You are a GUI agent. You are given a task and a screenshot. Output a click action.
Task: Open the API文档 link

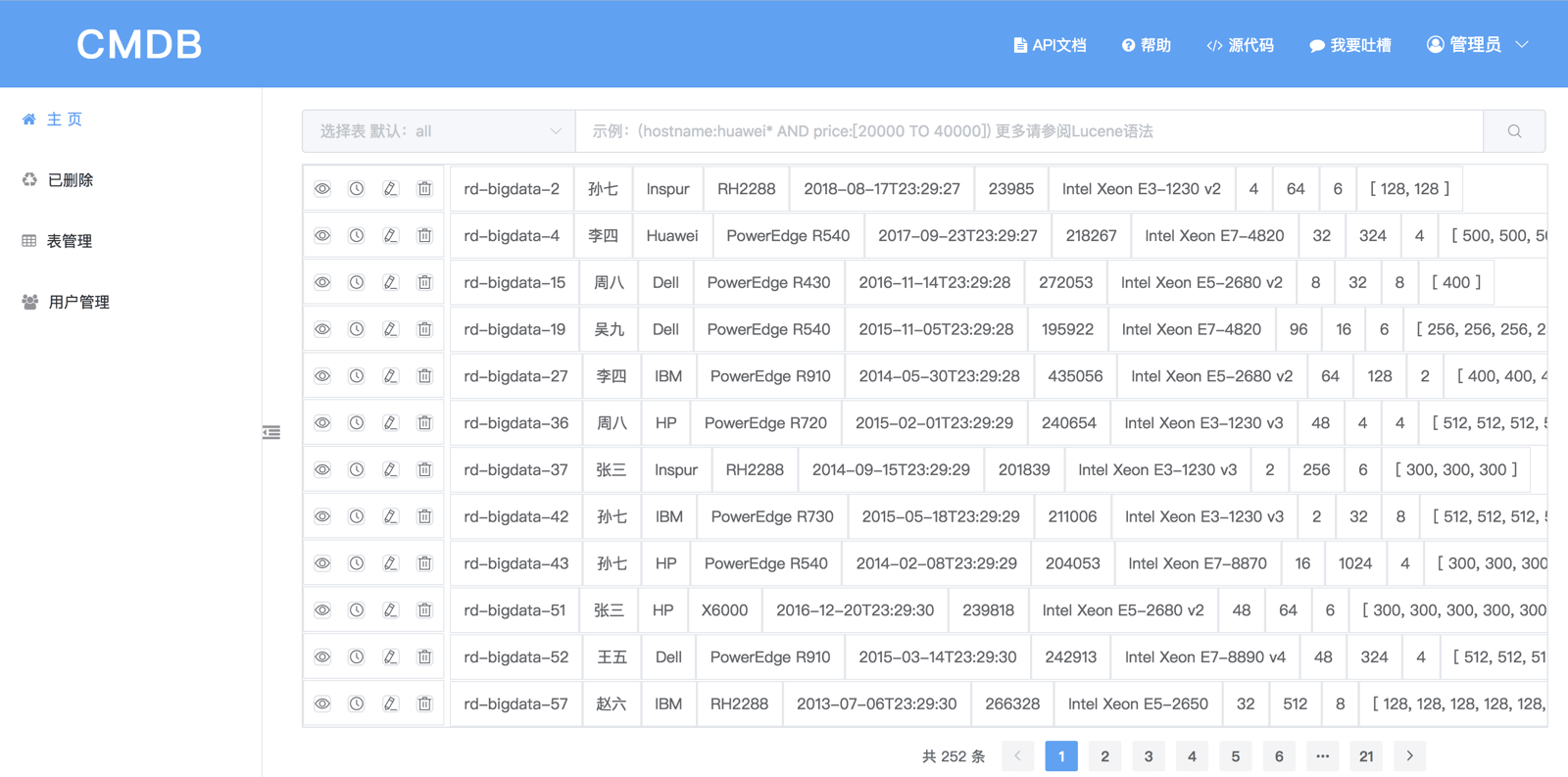(1050, 45)
